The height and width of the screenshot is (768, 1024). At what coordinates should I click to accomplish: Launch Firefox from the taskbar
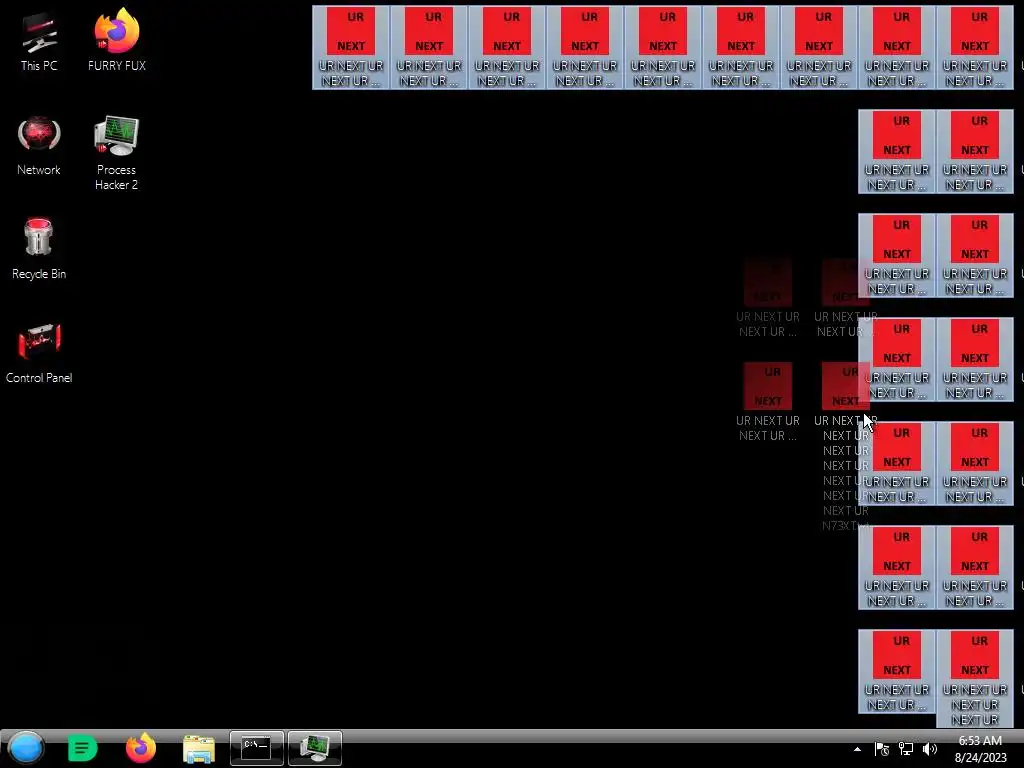coord(140,748)
